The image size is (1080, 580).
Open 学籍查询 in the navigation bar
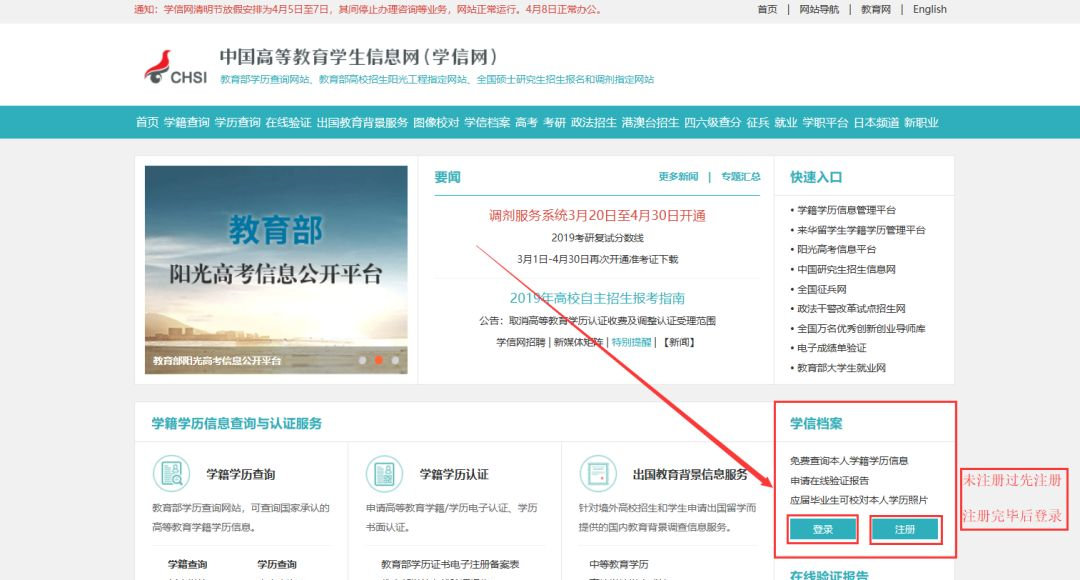187,123
